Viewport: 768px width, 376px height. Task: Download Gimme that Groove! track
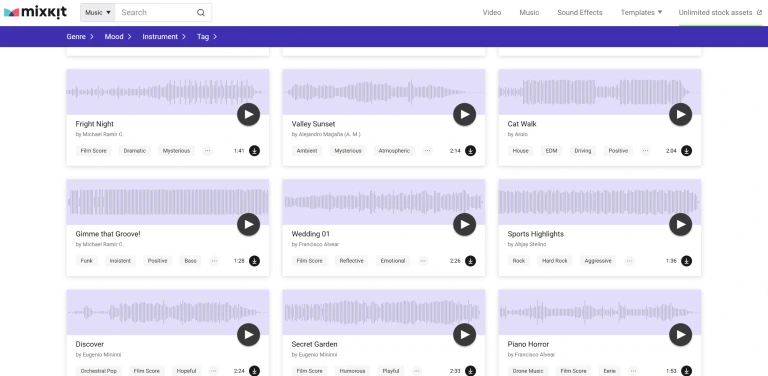(x=254, y=261)
